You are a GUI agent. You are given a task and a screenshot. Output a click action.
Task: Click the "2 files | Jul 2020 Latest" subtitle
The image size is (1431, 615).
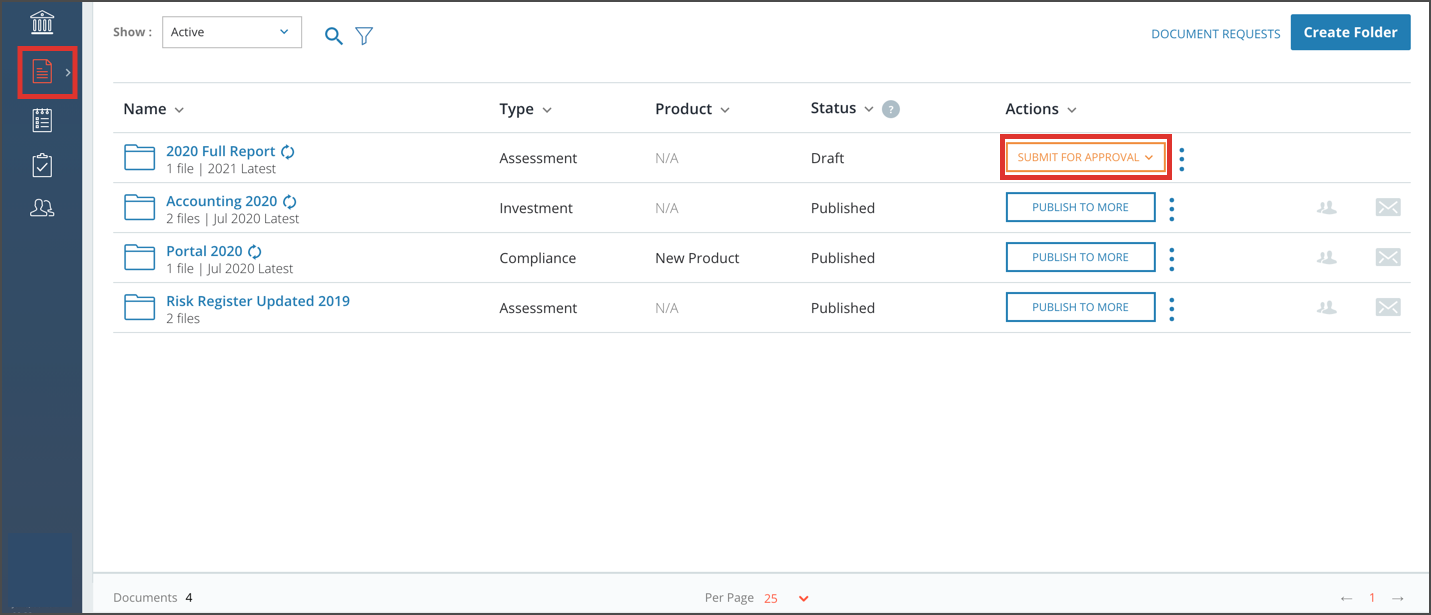233,219
